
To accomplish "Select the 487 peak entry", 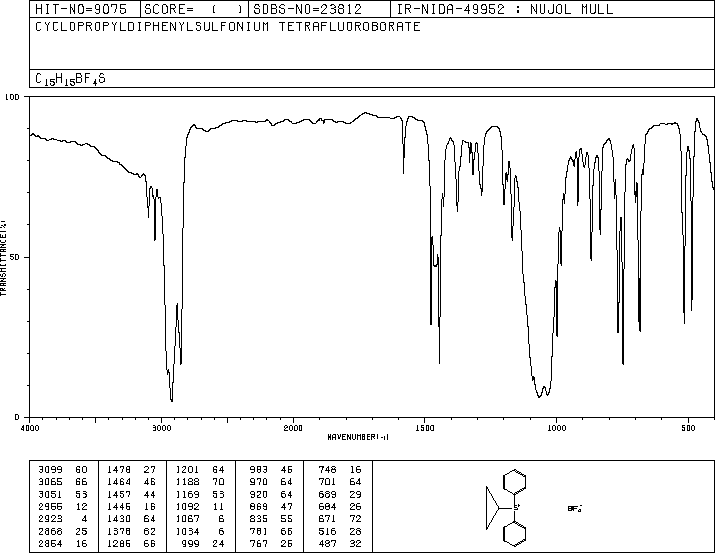I will pyautogui.click(x=340, y=544).
